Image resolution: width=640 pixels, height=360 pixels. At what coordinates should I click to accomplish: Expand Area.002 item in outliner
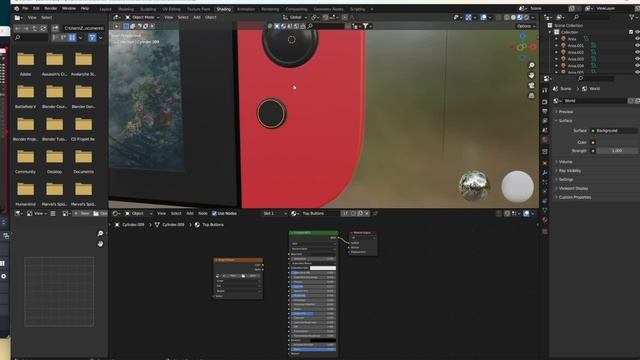[556, 52]
